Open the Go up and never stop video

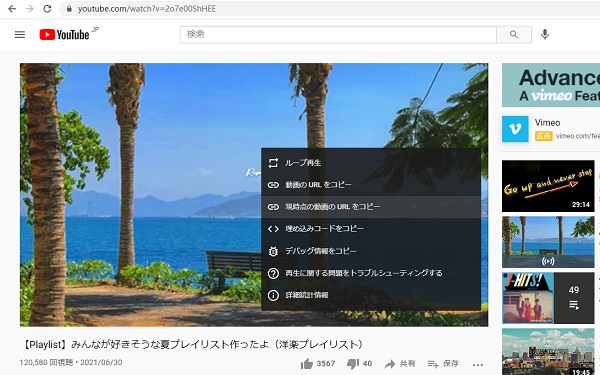point(548,186)
